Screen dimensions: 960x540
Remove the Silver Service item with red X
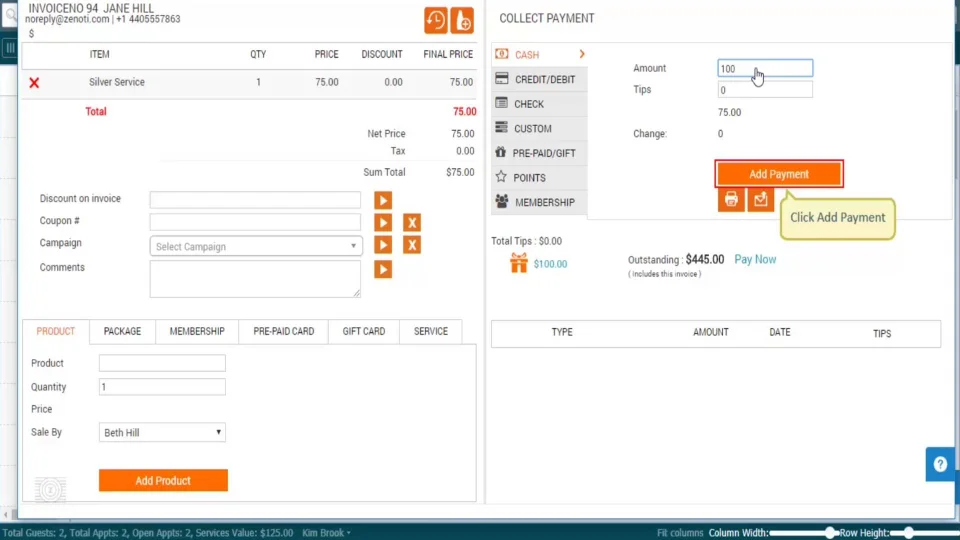34,83
